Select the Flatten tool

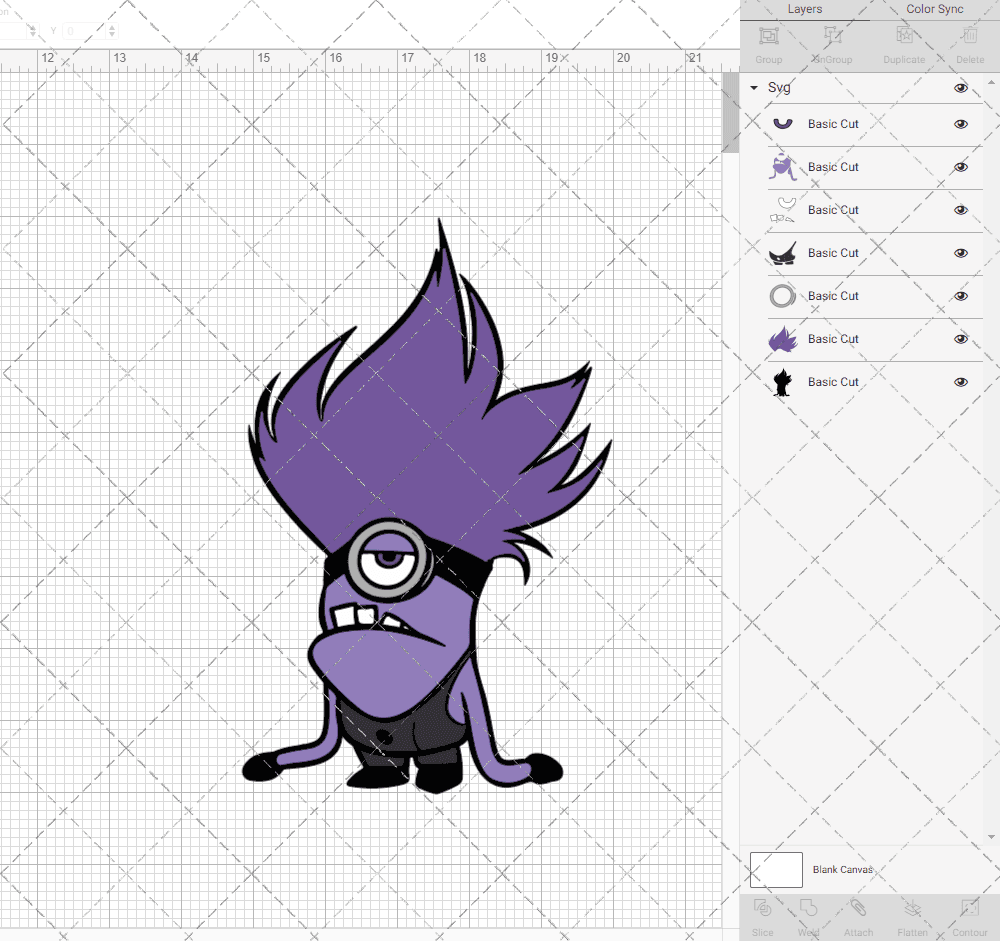click(913, 908)
